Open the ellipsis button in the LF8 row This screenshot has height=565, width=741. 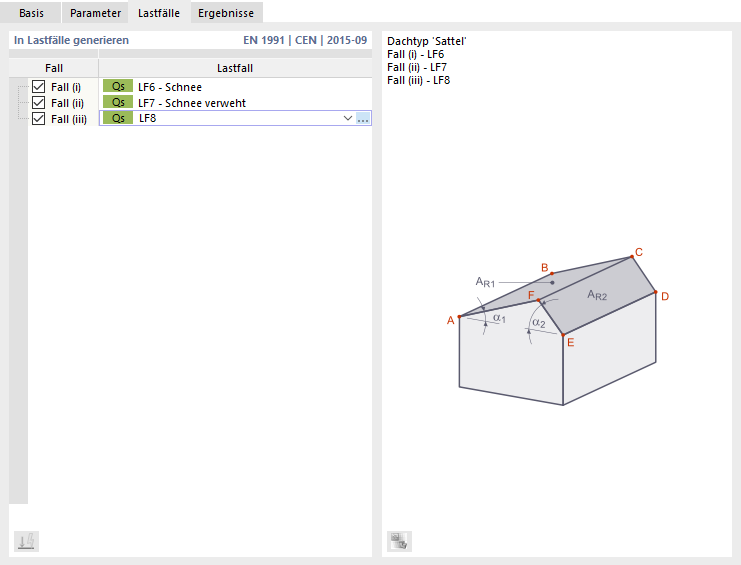coord(363,119)
